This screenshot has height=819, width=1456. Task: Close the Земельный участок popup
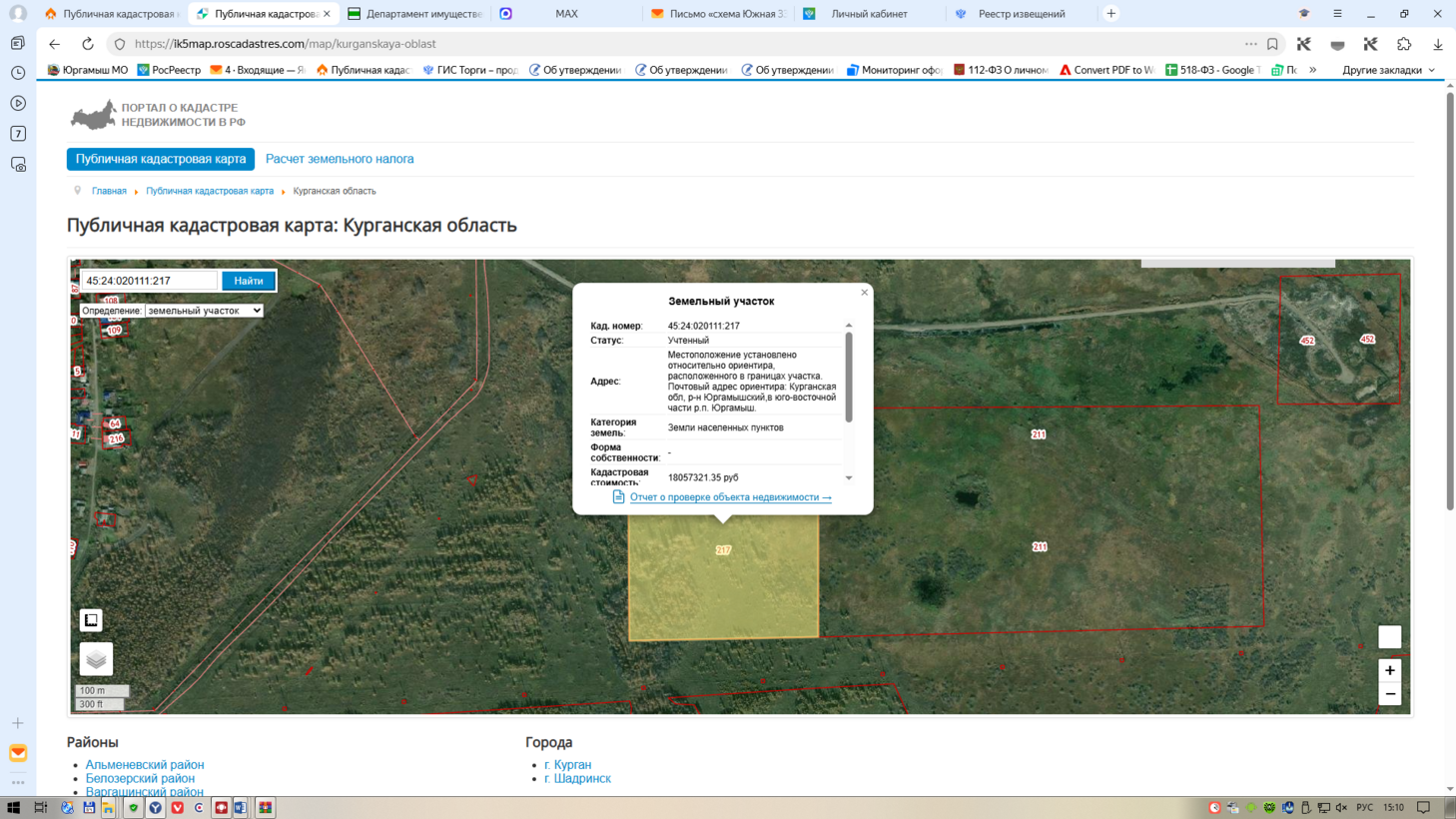865,293
